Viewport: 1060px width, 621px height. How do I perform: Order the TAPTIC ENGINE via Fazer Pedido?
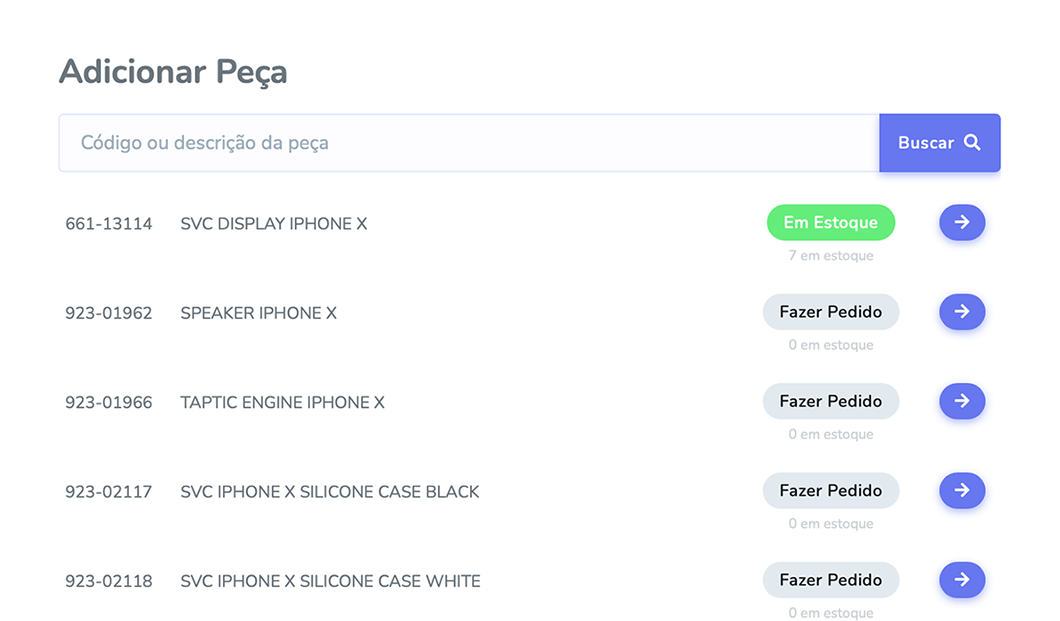pos(830,402)
